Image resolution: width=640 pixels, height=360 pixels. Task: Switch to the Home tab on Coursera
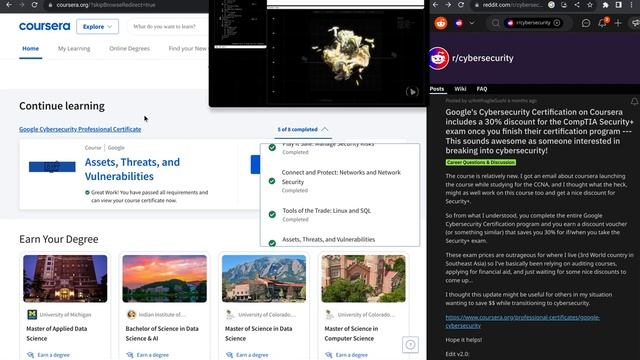tap(31, 48)
